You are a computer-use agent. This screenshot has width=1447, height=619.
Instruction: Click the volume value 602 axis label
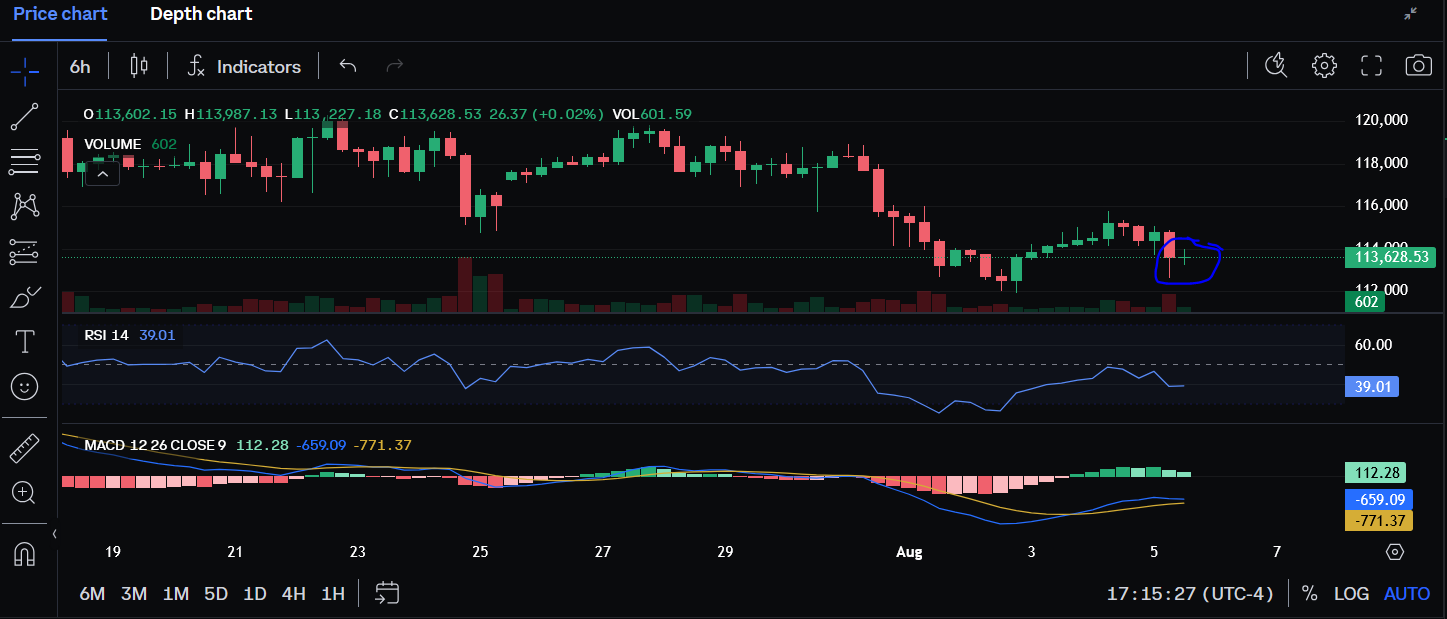(x=1365, y=301)
